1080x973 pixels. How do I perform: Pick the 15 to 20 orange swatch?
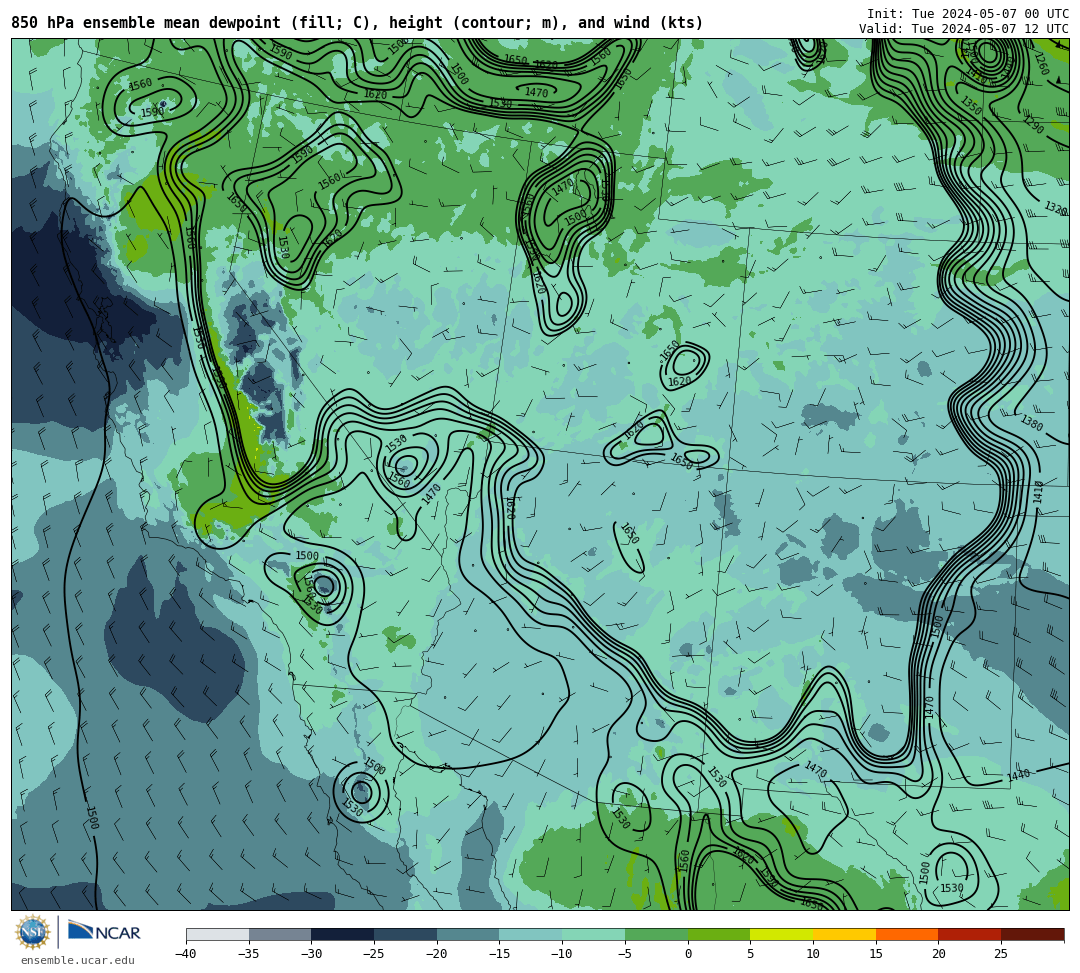pos(907,934)
